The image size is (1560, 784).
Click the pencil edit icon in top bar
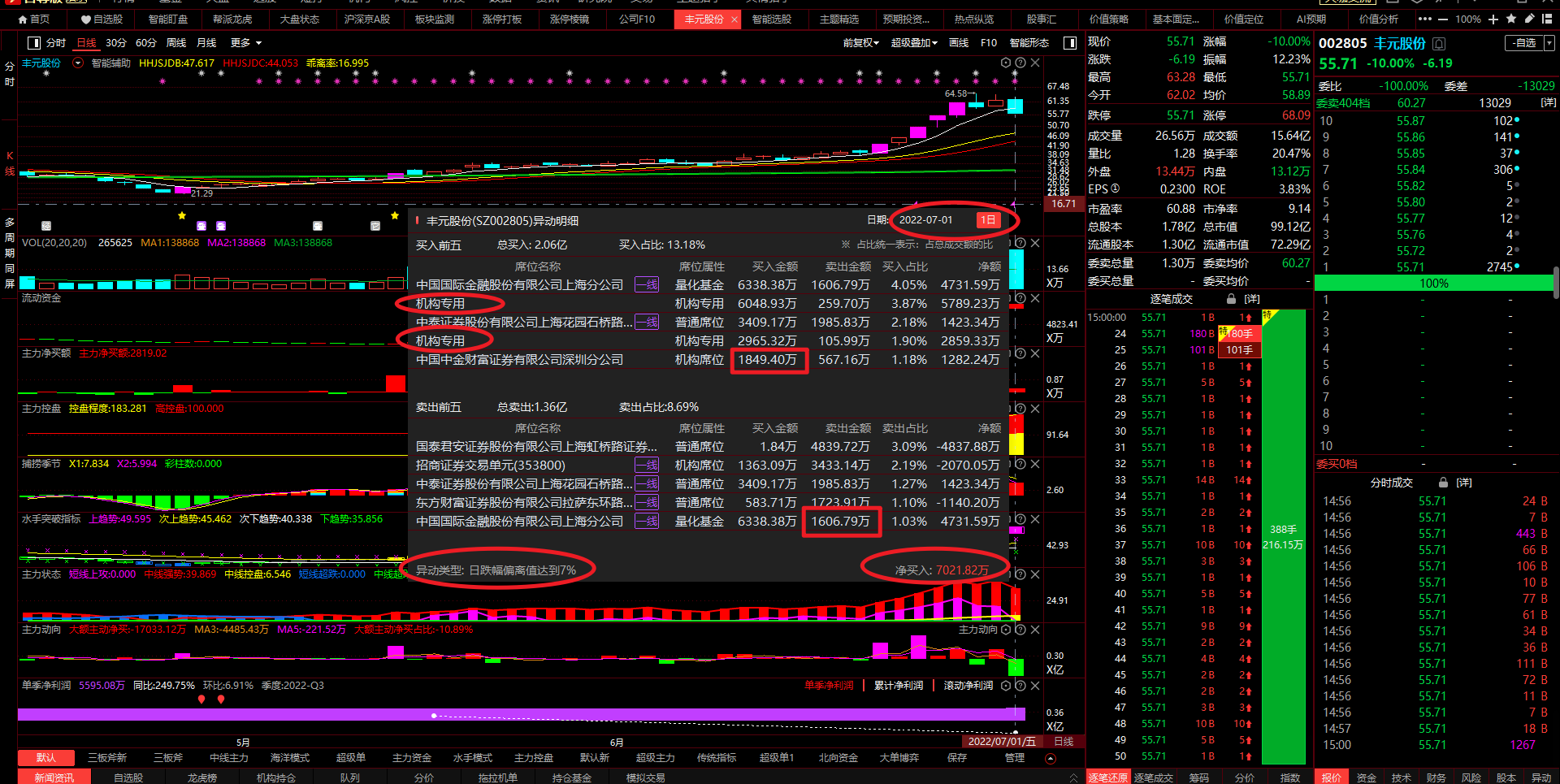[1529, 19]
